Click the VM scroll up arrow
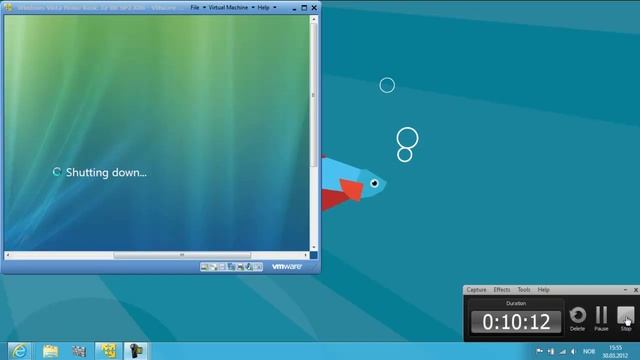Image resolution: width=640 pixels, height=360 pixels. [313, 19]
